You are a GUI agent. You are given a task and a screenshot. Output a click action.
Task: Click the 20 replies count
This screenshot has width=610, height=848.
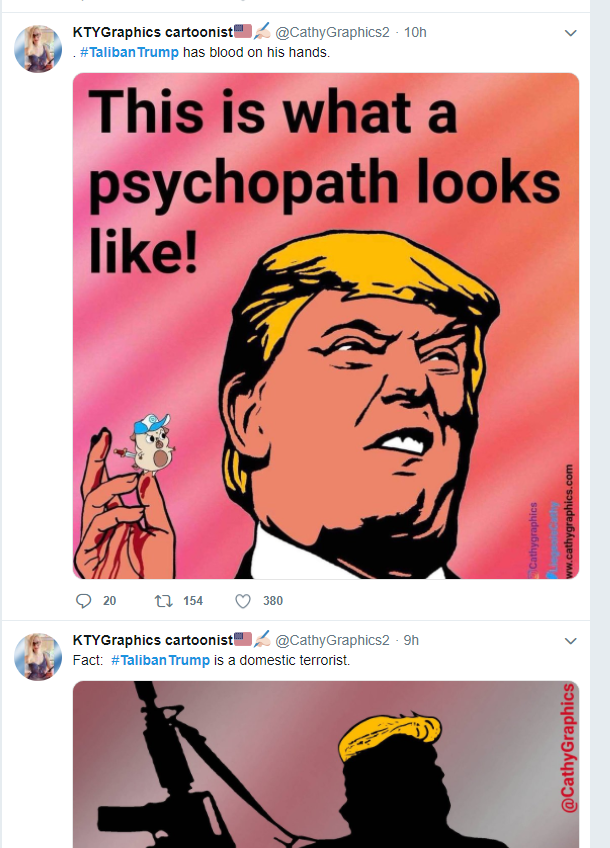click(x=110, y=601)
